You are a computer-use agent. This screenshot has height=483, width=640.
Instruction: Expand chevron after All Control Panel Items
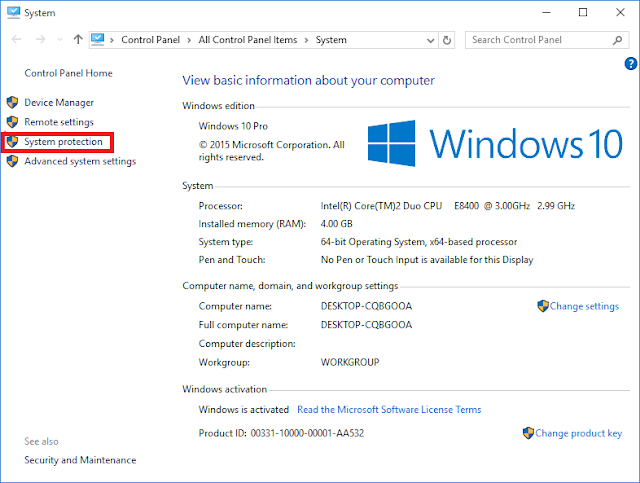(x=306, y=40)
